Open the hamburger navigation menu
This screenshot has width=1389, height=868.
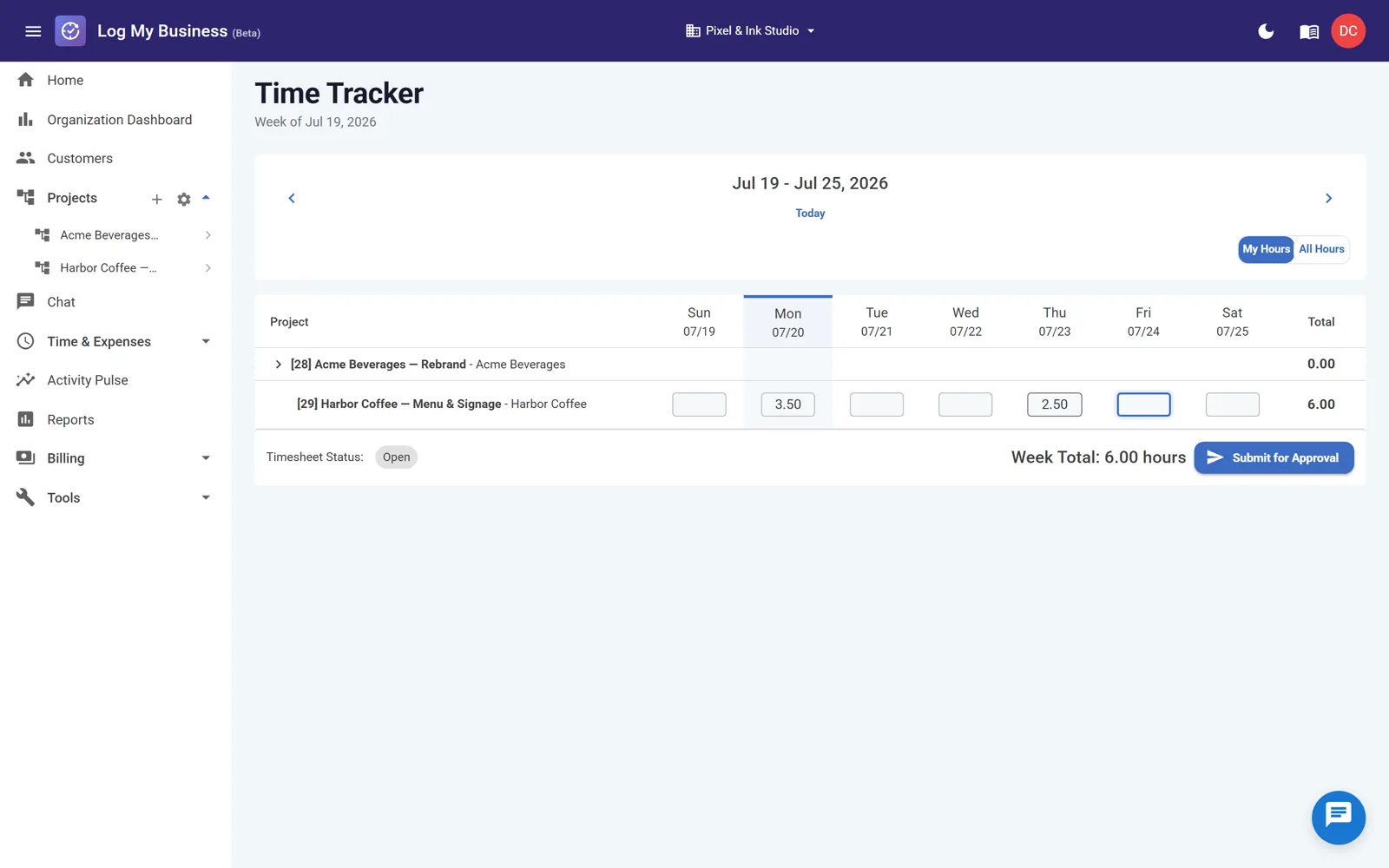click(33, 31)
